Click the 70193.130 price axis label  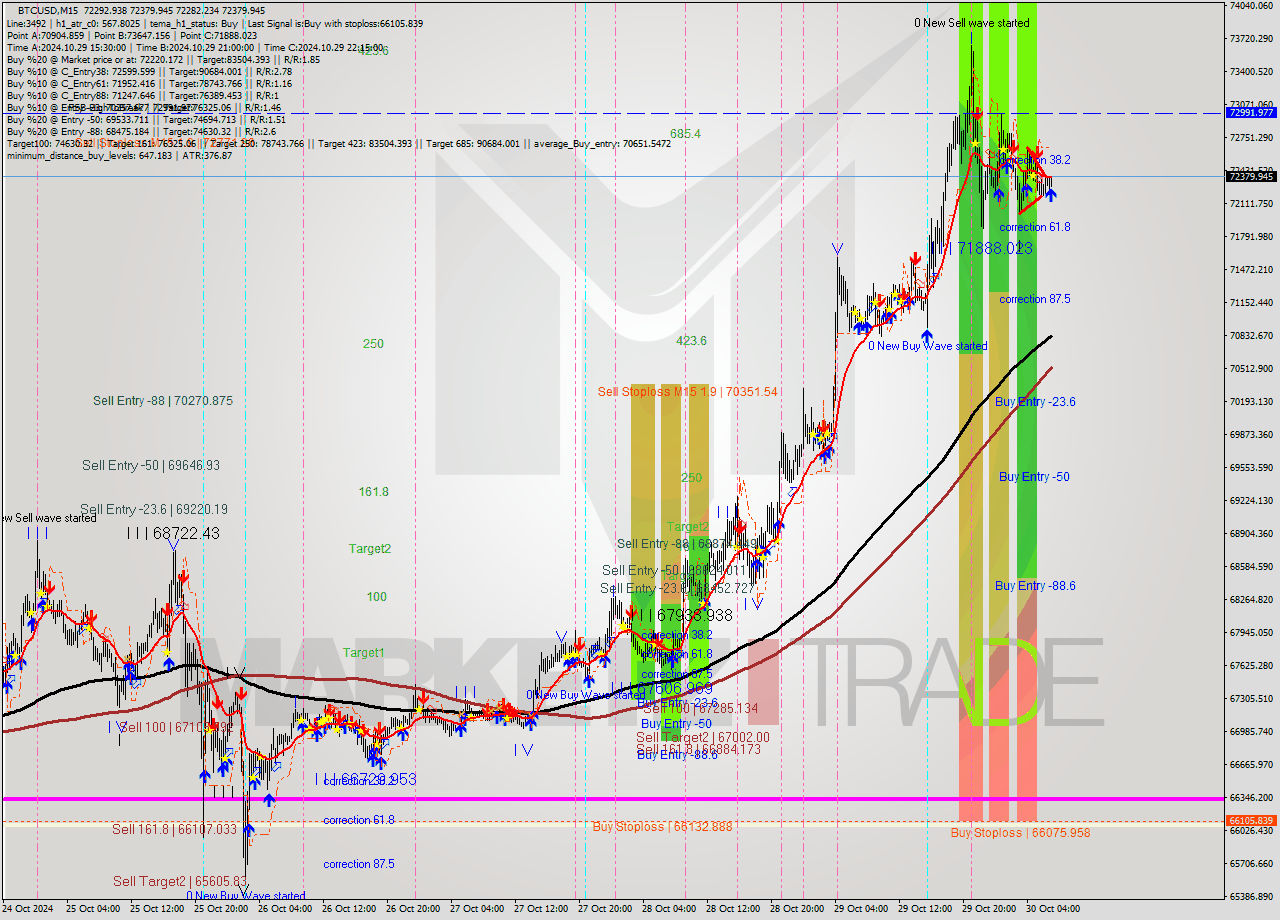pos(1251,402)
